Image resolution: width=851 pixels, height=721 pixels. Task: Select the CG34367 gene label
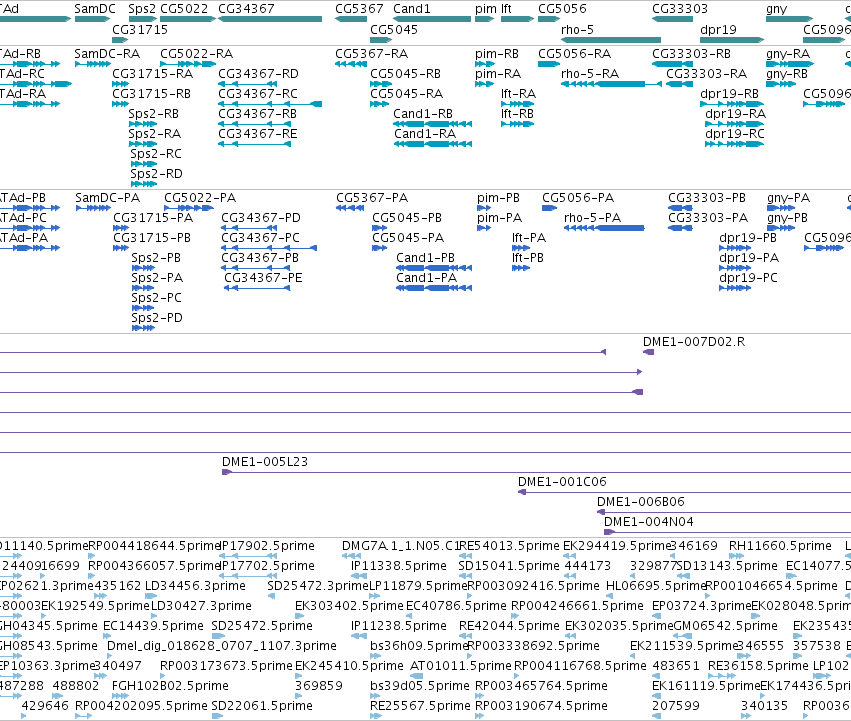click(x=246, y=9)
